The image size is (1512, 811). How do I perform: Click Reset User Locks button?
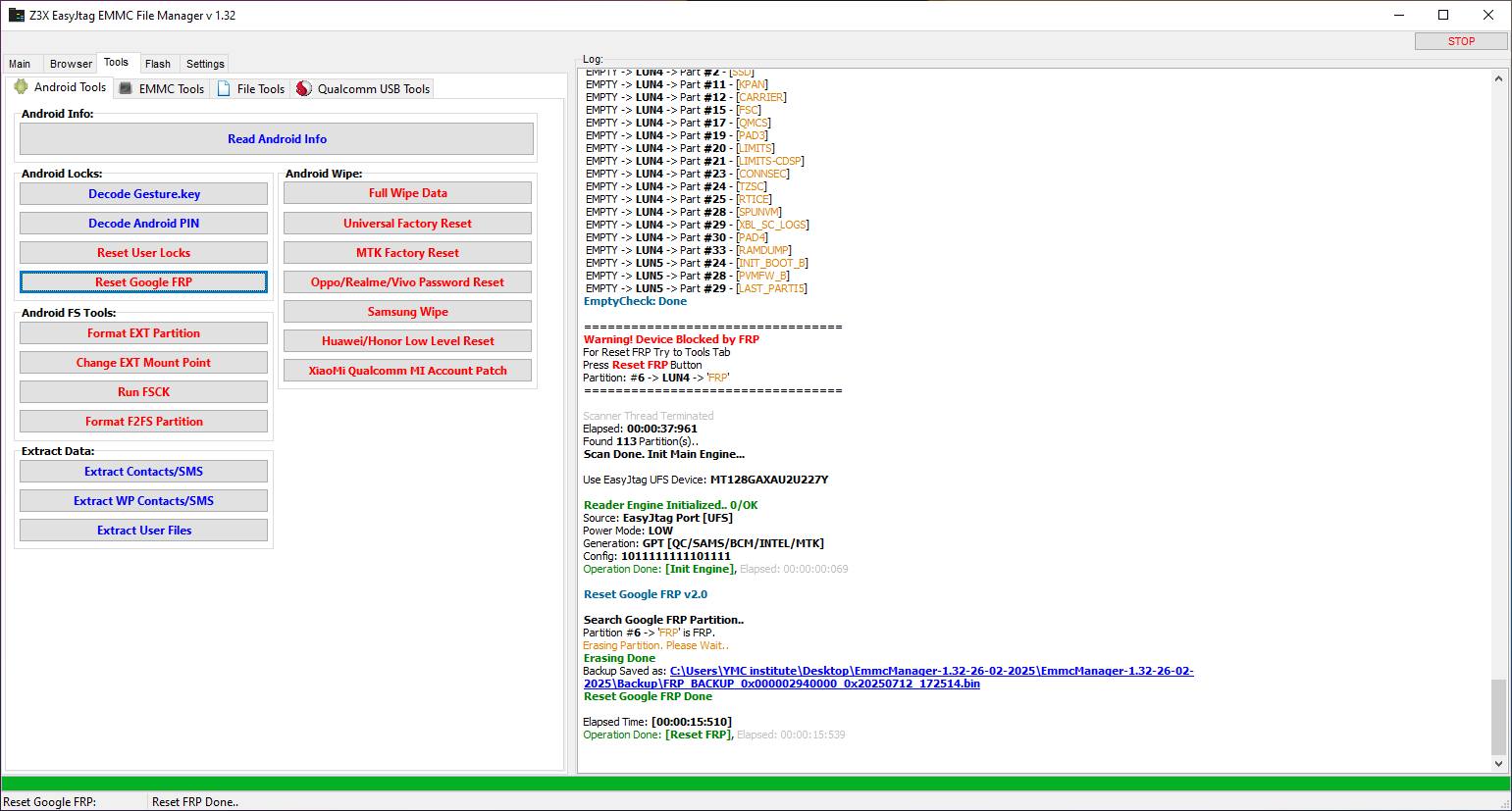click(x=144, y=253)
